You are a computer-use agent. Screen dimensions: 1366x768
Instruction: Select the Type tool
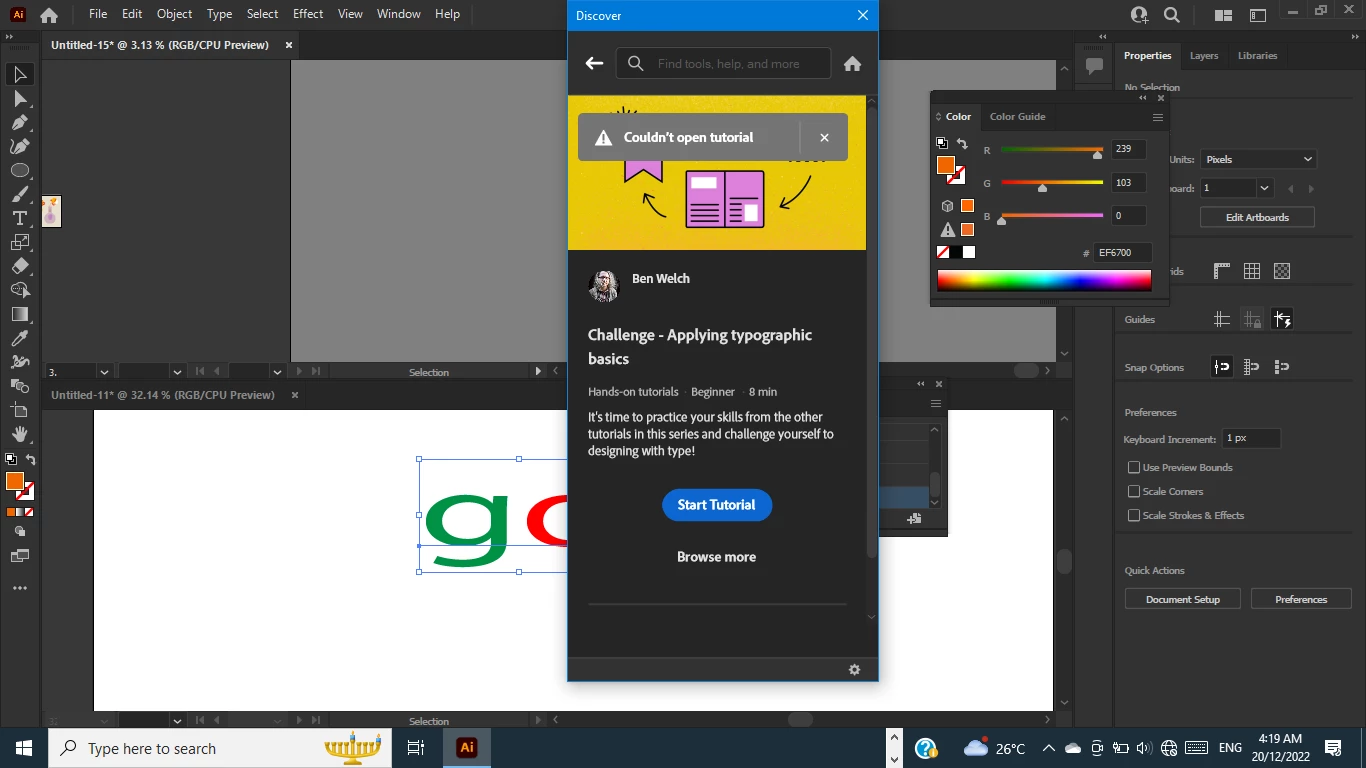[x=20, y=219]
